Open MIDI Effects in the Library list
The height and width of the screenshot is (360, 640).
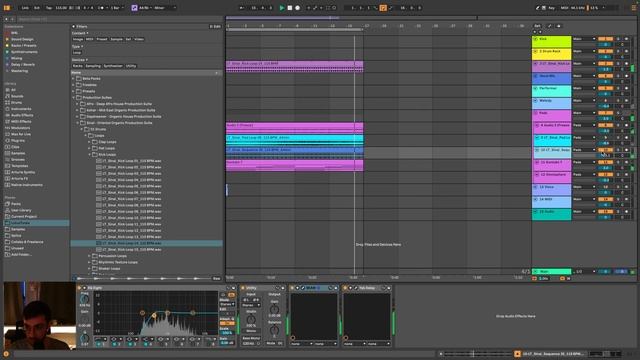tap(21, 122)
